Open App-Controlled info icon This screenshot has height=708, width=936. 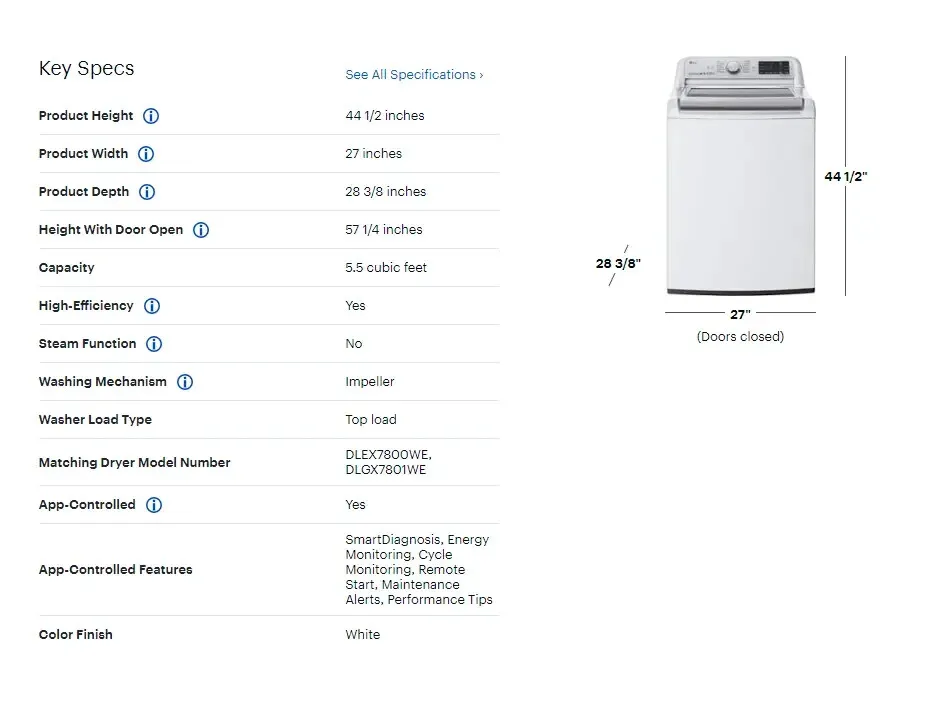click(x=154, y=505)
